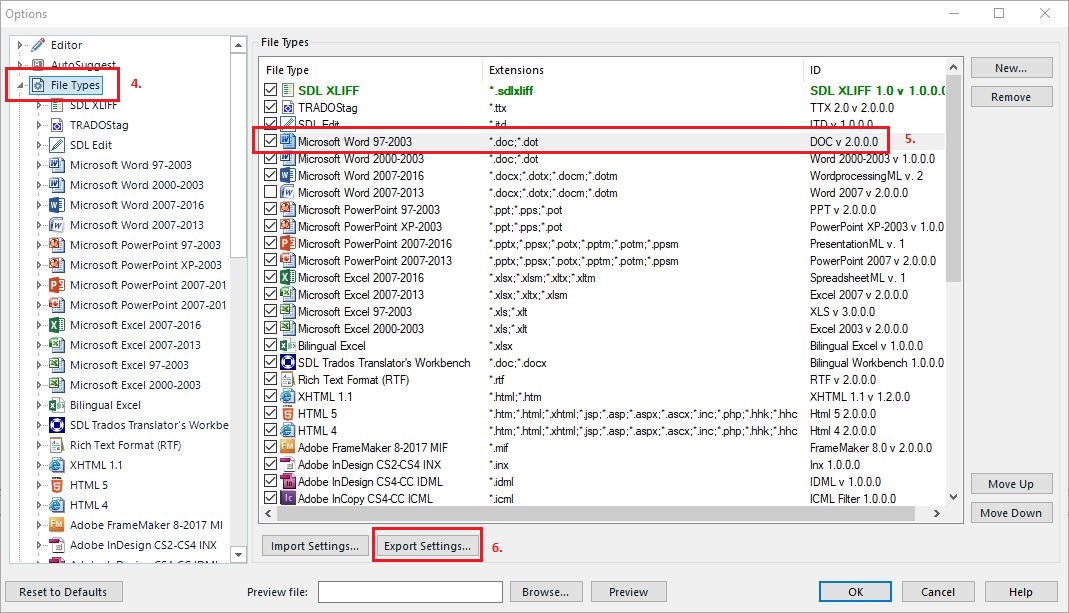Screen dimensions: 1069x613
Task: Click SDL Trados Translator's Workbench tree icon
Action: (x=57, y=425)
